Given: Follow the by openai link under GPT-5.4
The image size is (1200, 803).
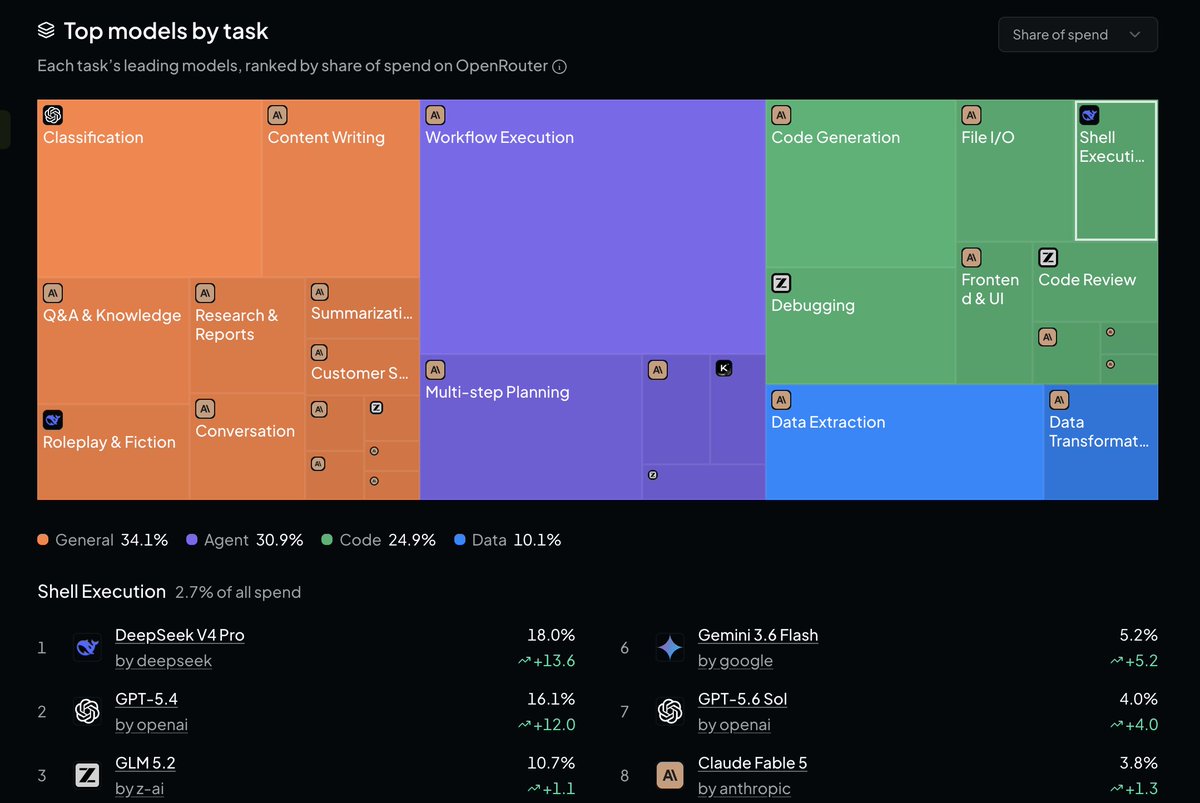Looking at the screenshot, I should point(151,725).
